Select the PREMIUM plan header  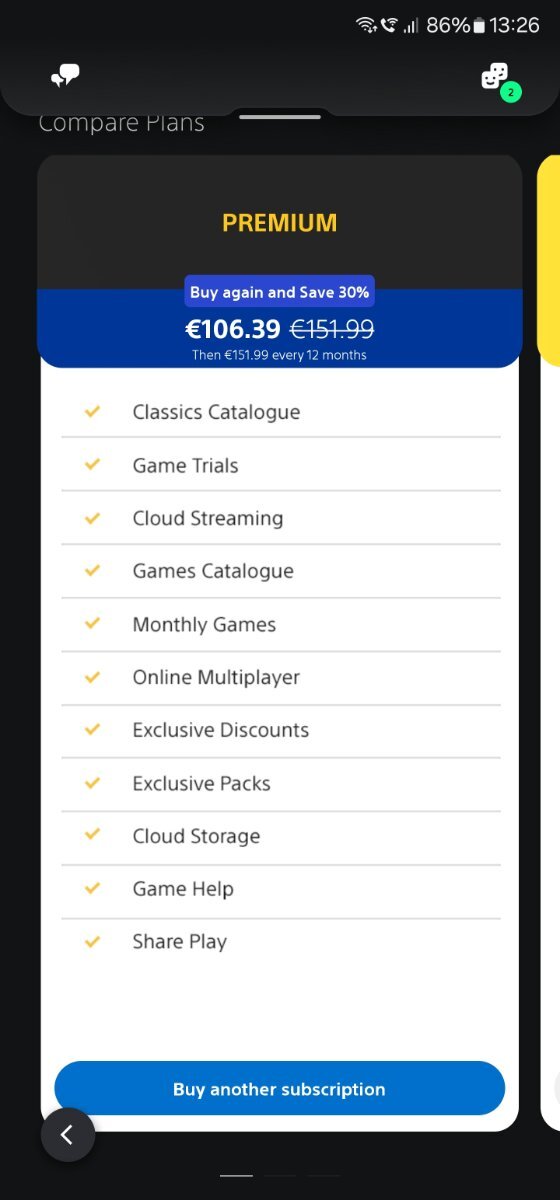280,222
